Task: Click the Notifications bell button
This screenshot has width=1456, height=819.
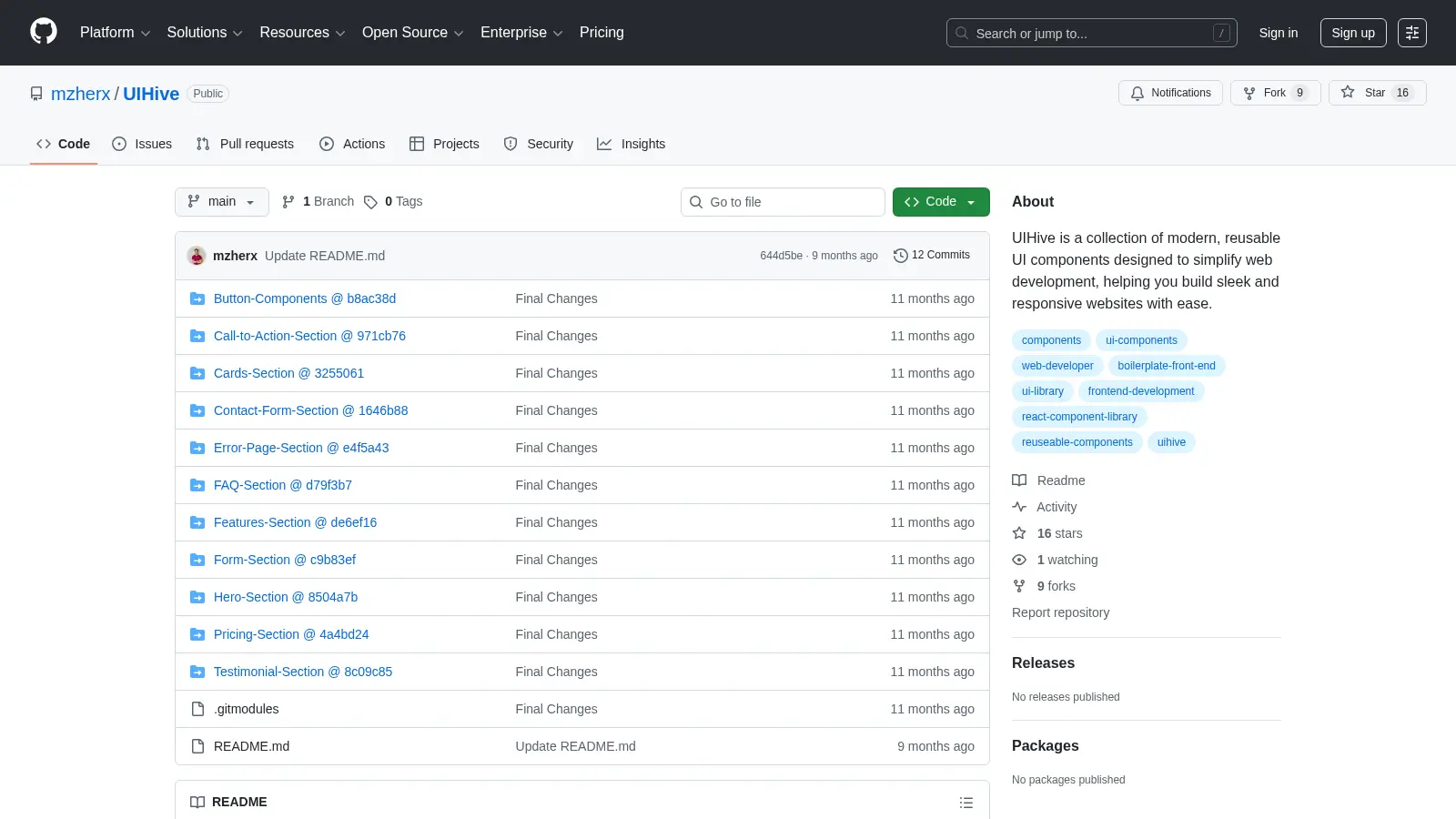Action: click(1170, 93)
